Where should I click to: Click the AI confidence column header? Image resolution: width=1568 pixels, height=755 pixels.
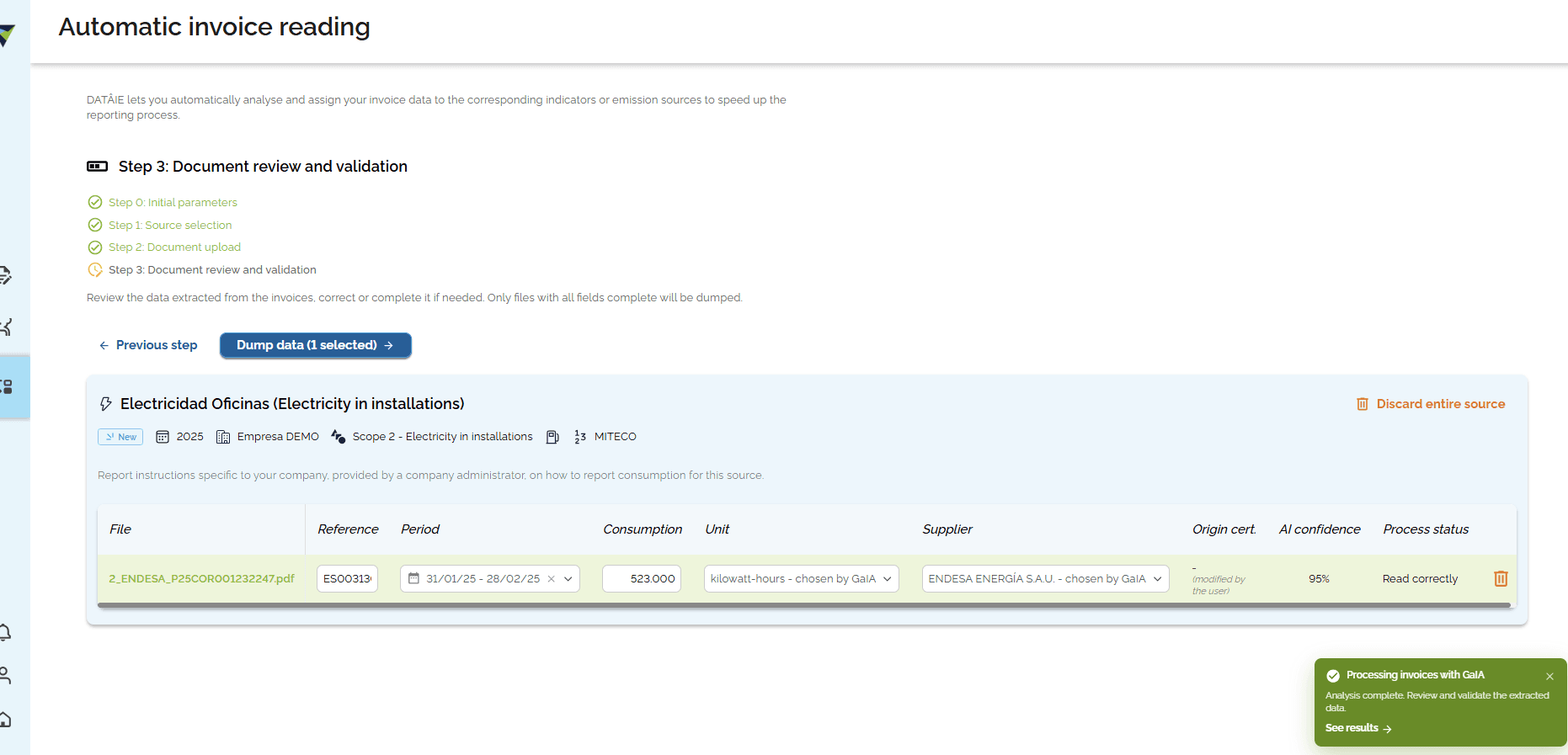tap(1320, 529)
